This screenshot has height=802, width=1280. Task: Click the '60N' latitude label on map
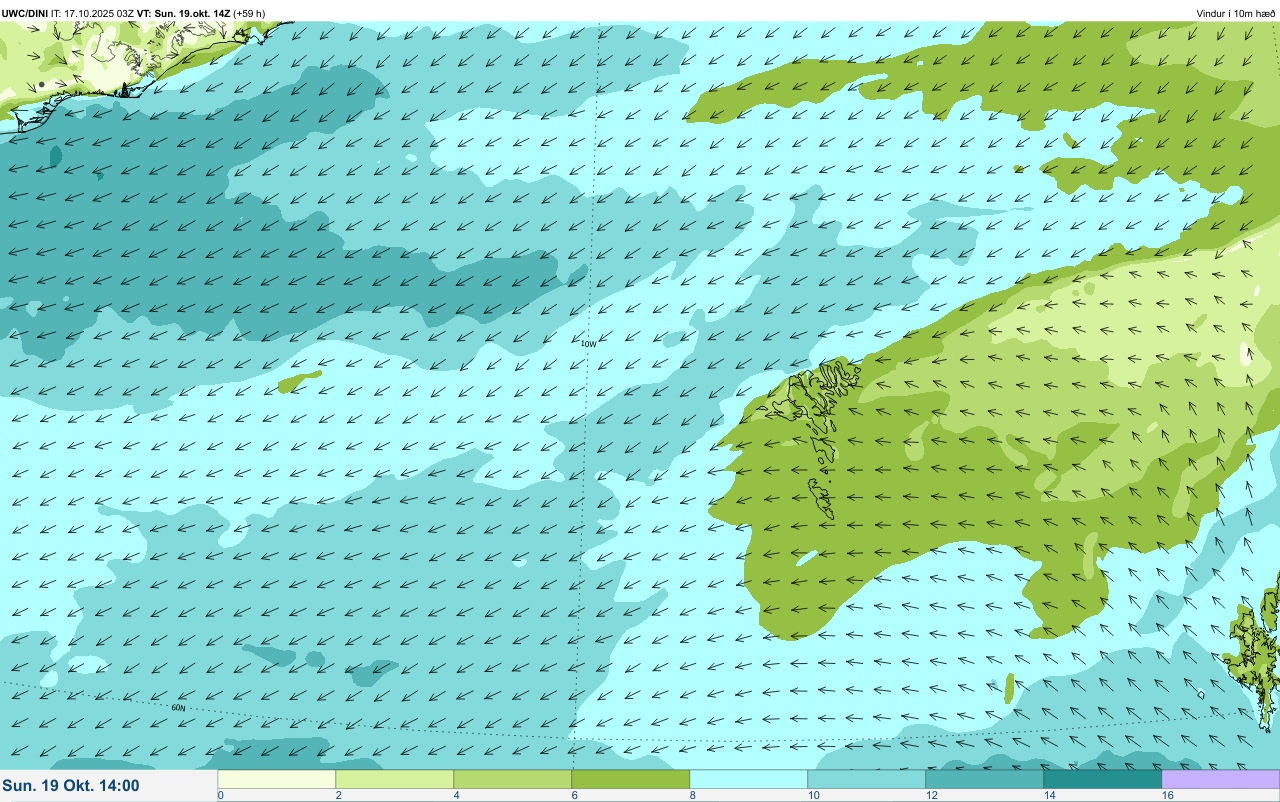point(178,708)
